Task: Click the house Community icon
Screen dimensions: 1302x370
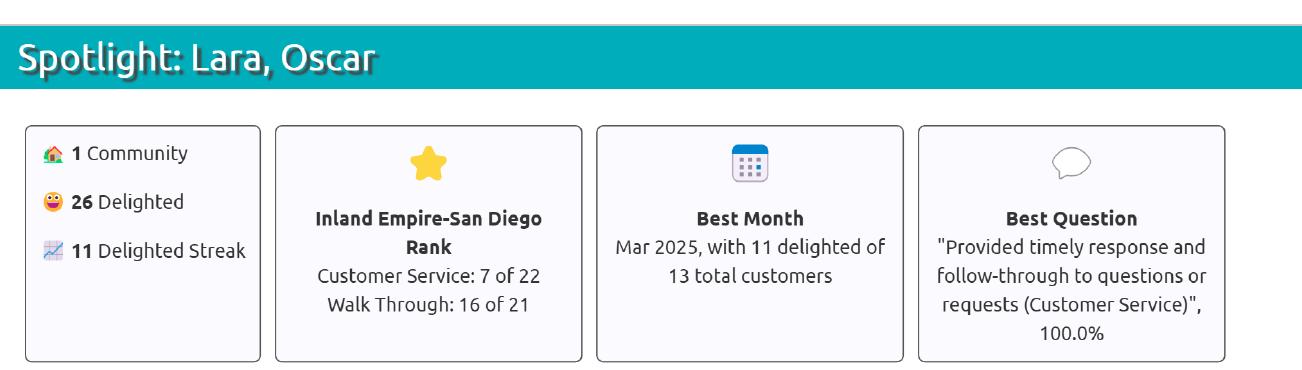Action: click(x=54, y=154)
